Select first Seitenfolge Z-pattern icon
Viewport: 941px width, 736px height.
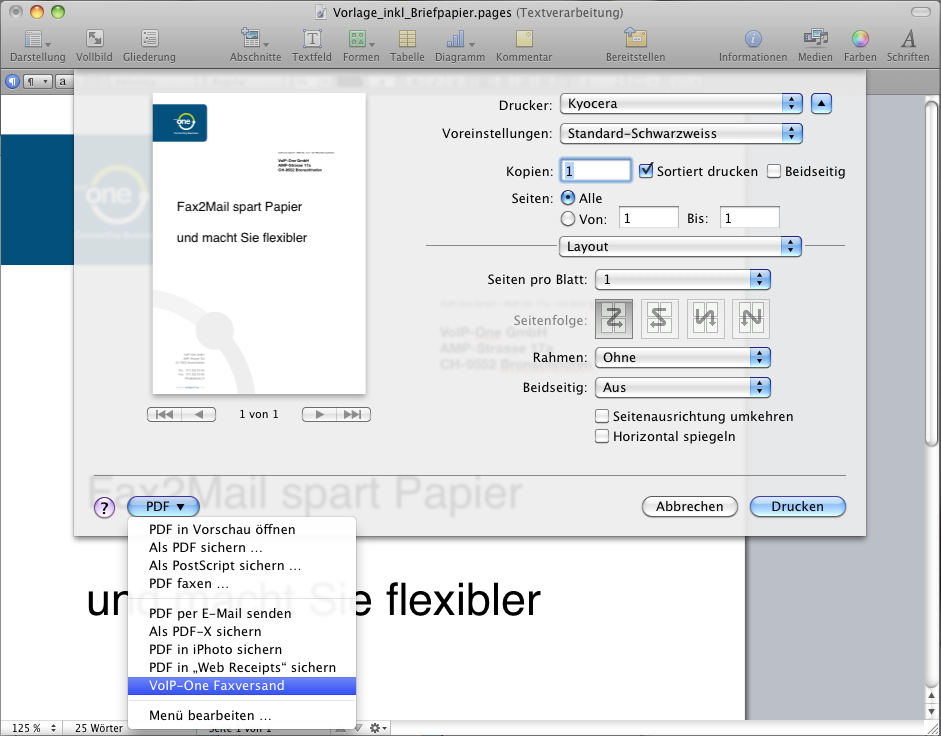[x=613, y=319]
